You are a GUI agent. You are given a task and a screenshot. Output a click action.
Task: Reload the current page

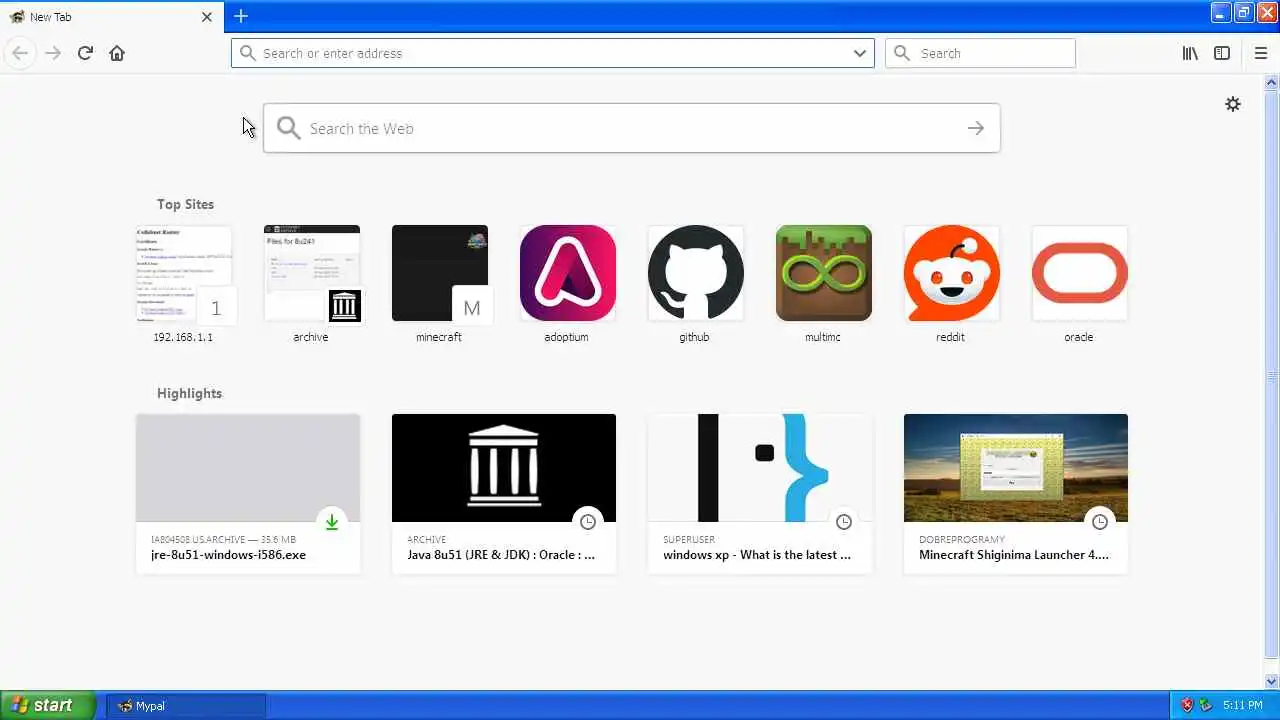(85, 53)
